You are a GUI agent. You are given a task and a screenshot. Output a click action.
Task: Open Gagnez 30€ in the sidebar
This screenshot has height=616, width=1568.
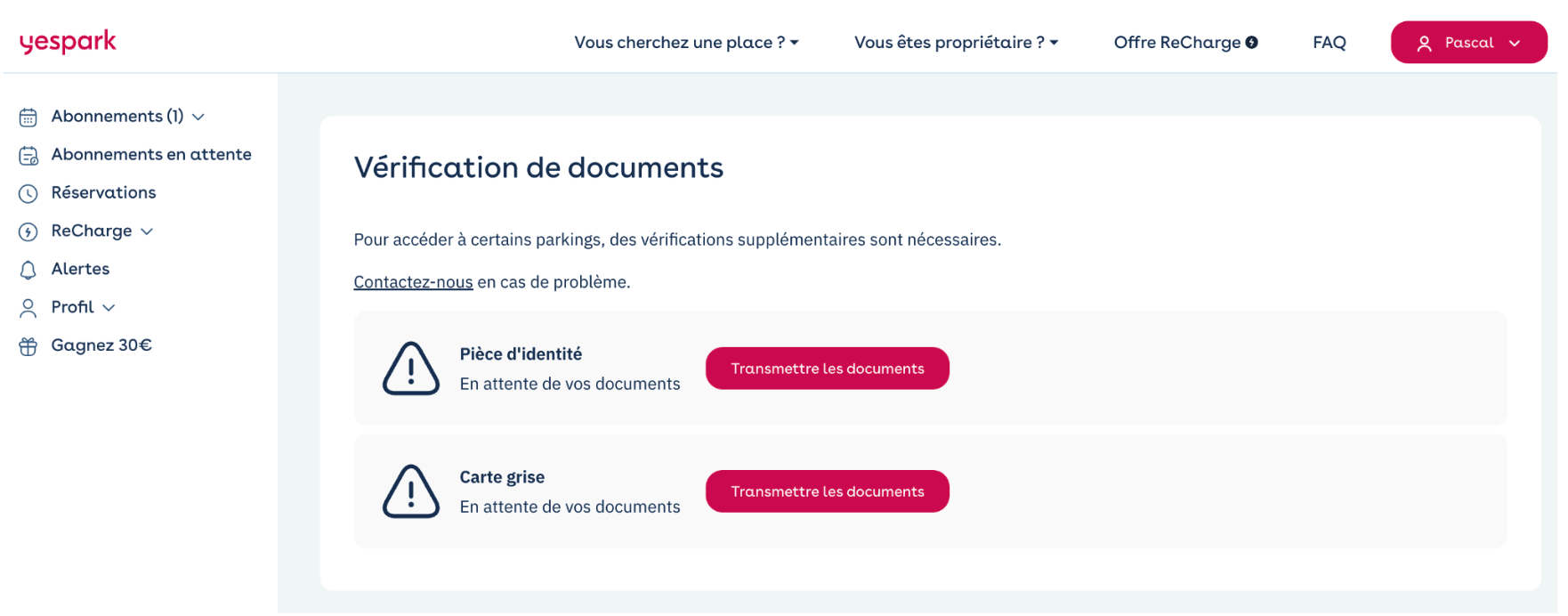point(101,345)
